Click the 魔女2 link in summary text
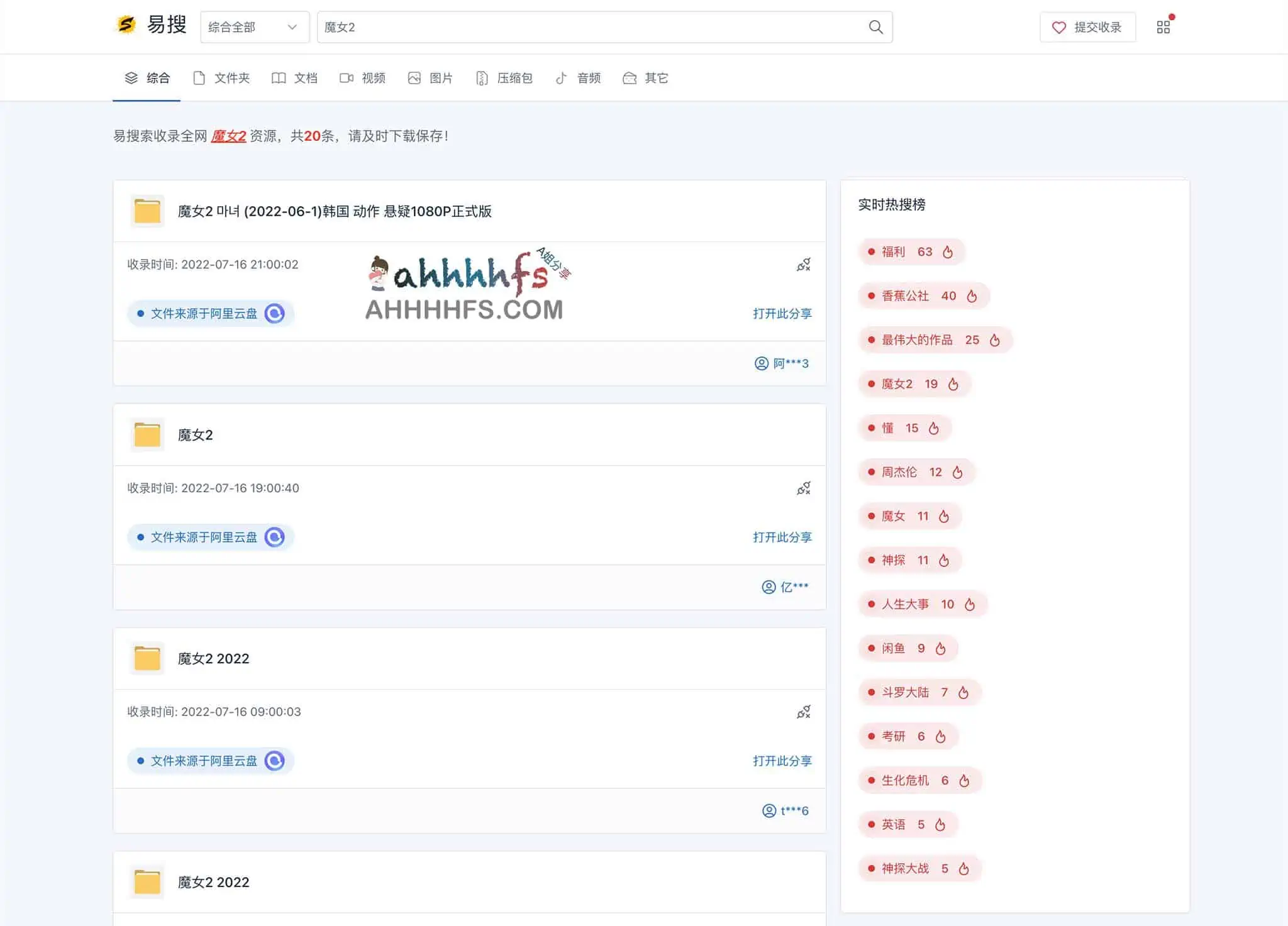 point(228,136)
